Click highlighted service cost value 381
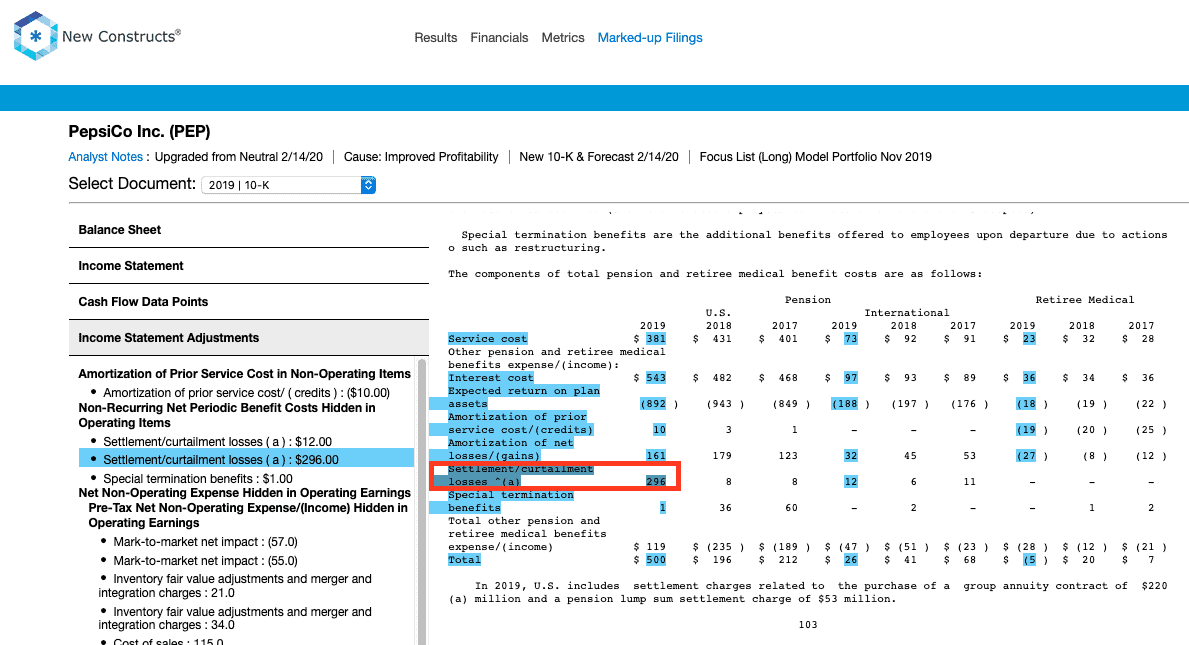 tap(656, 339)
